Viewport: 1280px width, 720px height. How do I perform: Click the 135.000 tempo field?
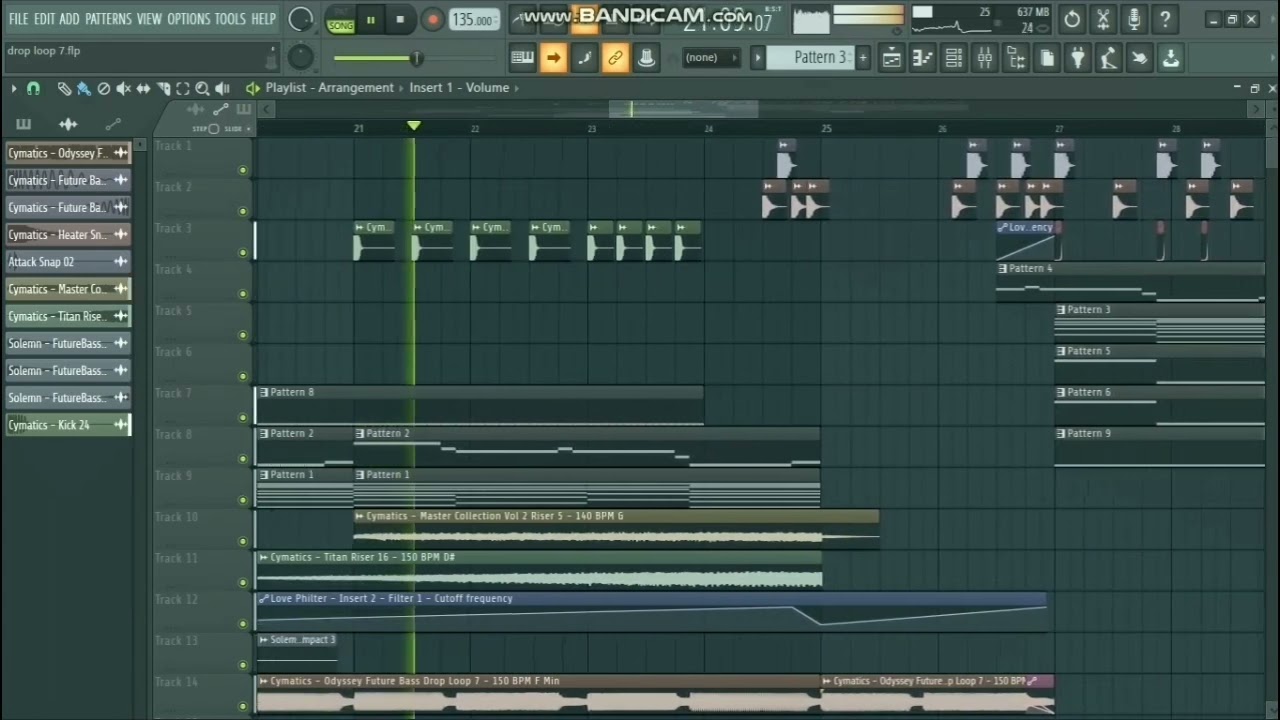(473, 20)
